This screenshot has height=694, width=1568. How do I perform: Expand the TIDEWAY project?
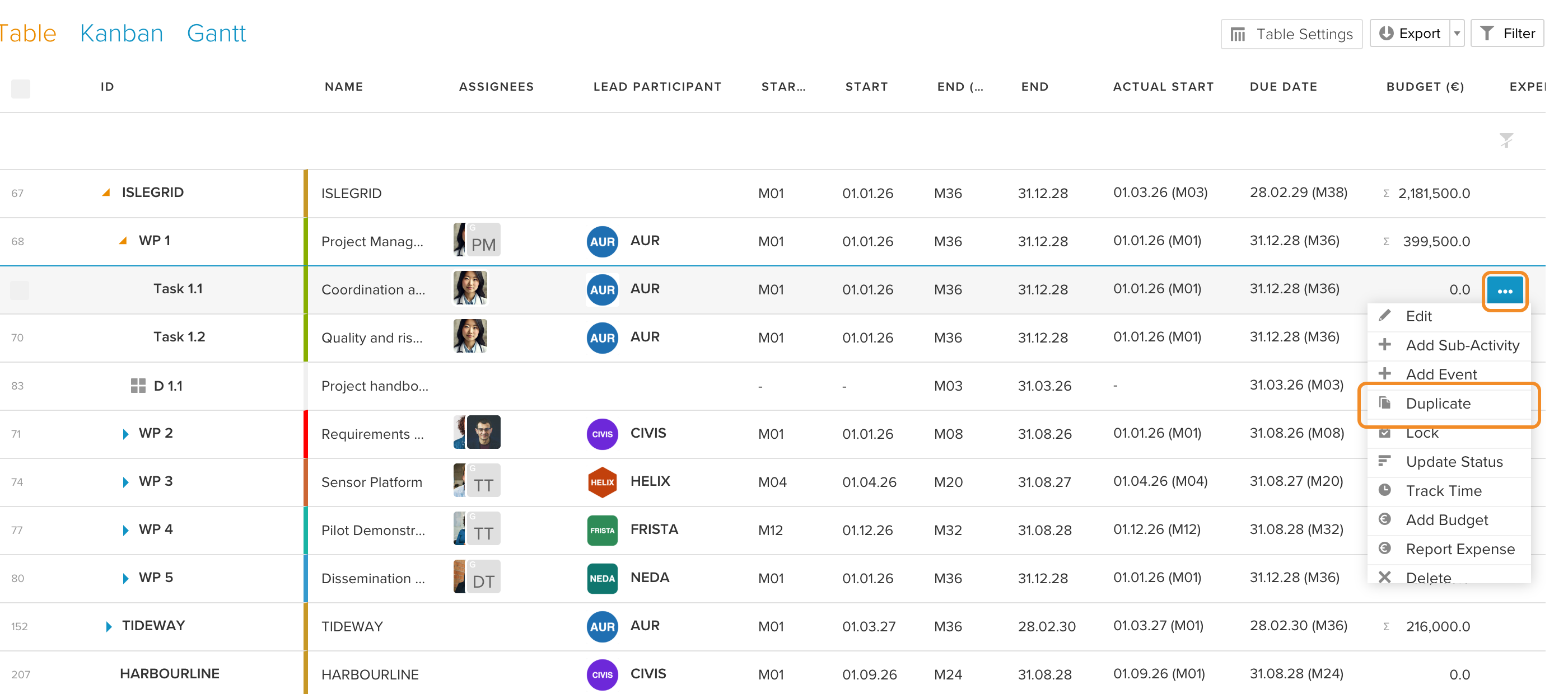click(x=108, y=626)
